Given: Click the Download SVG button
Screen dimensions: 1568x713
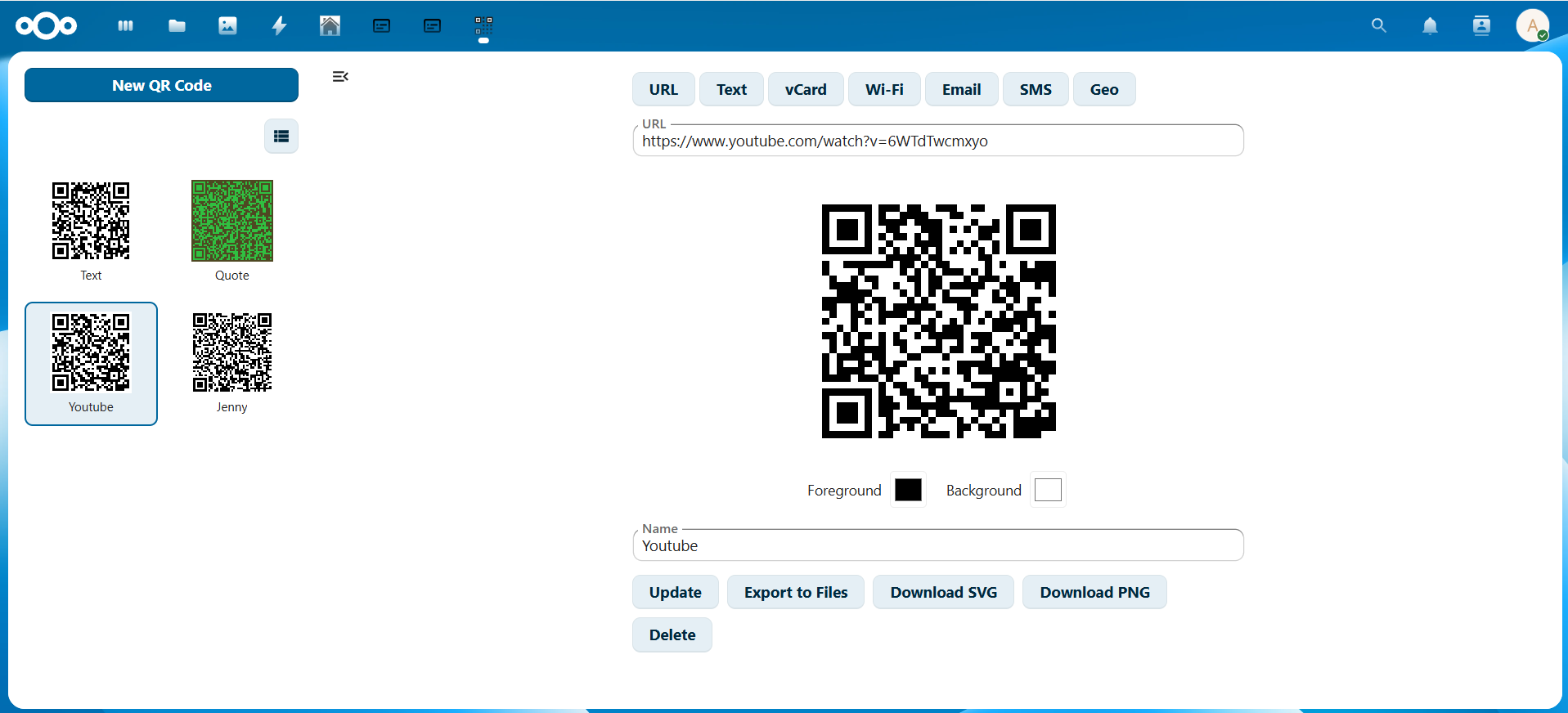Looking at the screenshot, I should point(943,592).
